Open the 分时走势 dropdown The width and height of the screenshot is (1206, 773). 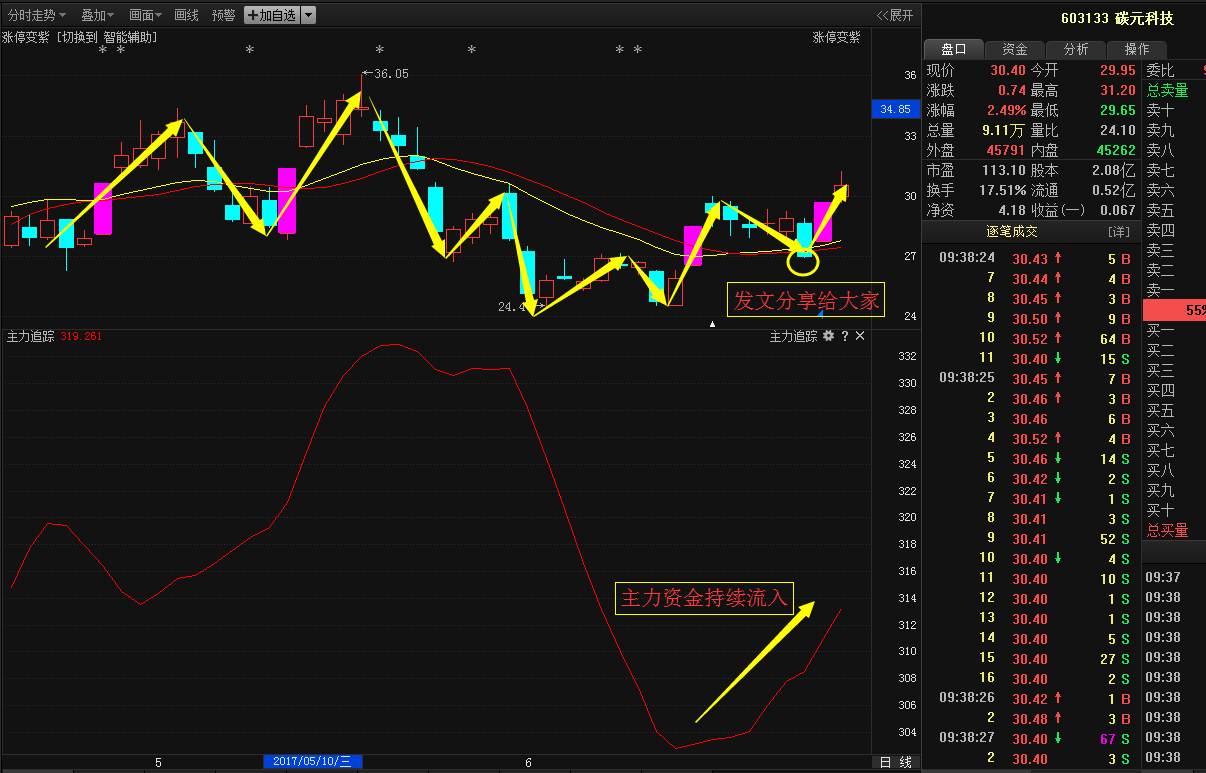click(x=37, y=15)
